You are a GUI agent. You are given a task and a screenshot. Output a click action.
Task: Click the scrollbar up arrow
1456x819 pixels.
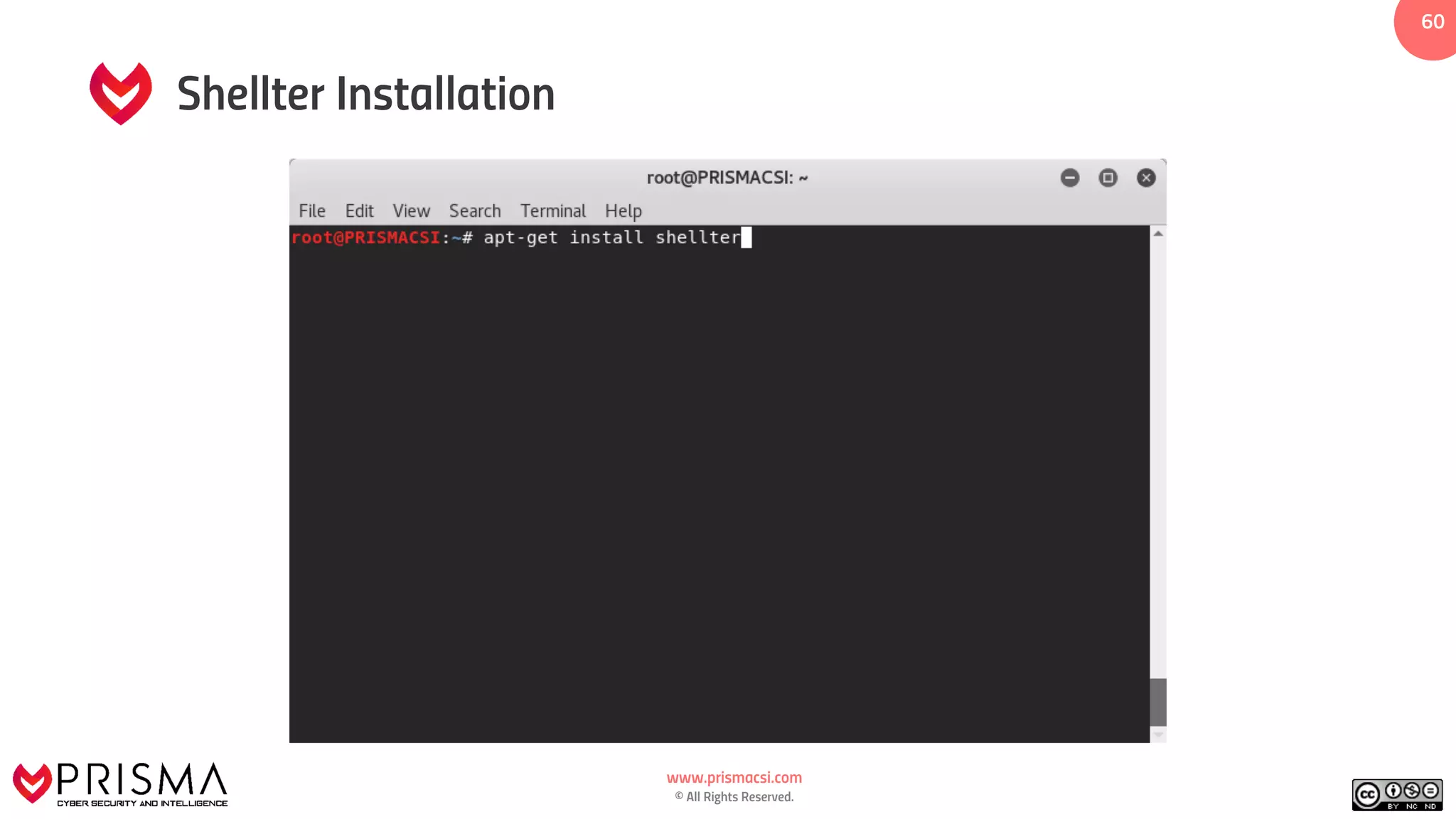tap(1158, 233)
